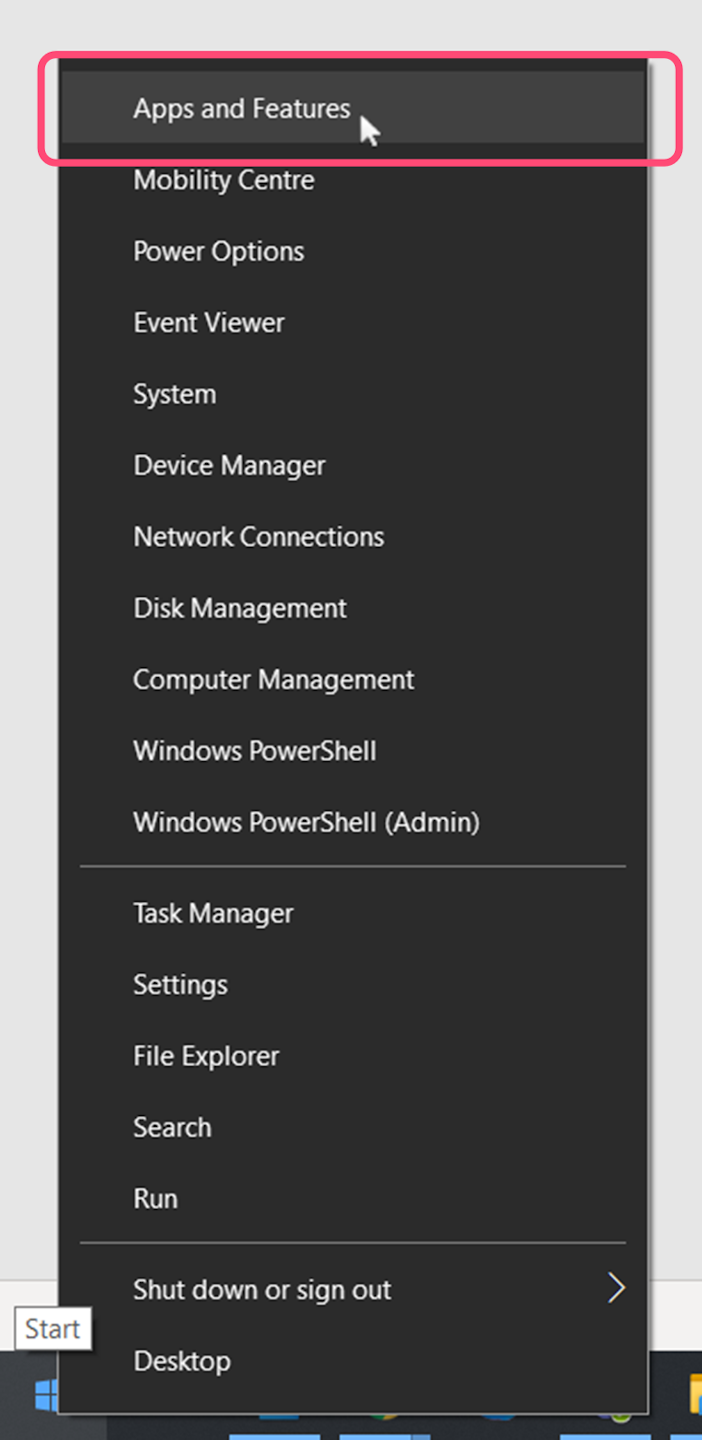Launch Disk Management
This screenshot has width=702, height=1440.
[x=240, y=608]
